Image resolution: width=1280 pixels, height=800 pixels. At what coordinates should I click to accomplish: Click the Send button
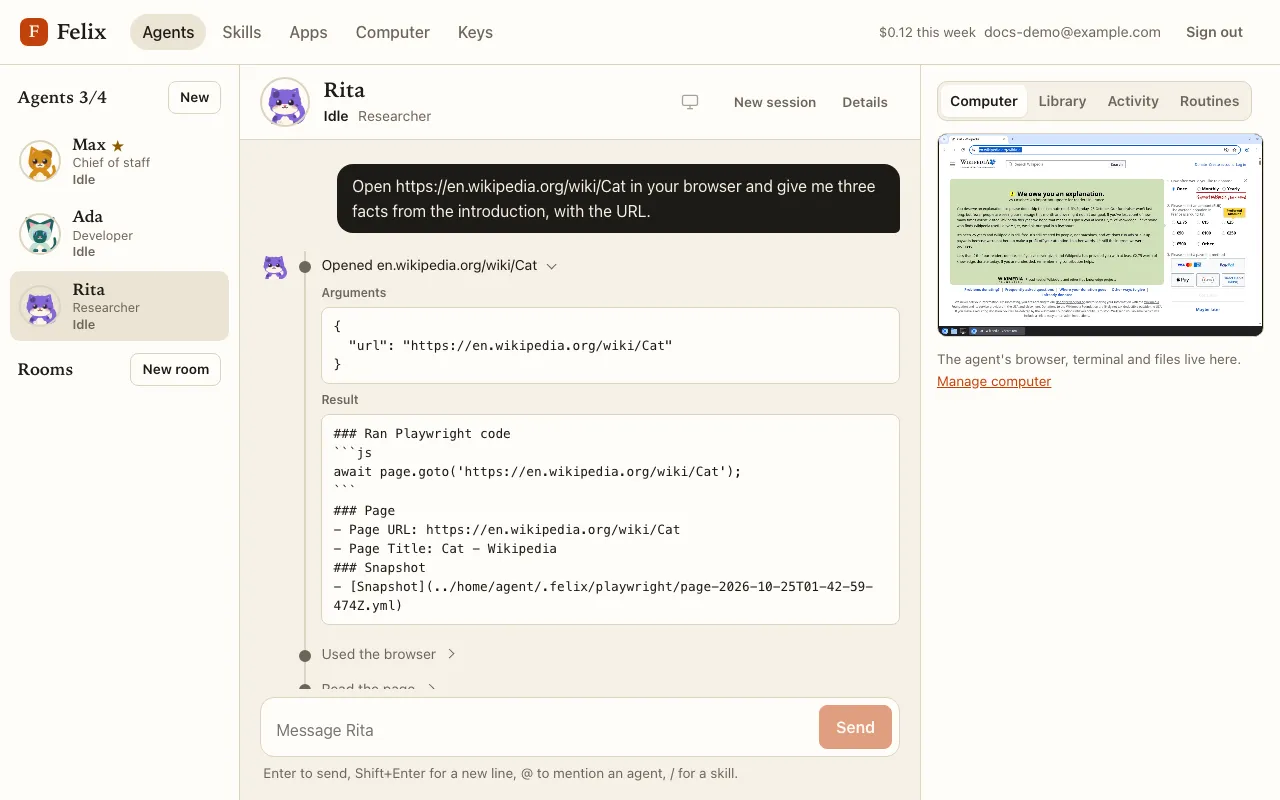click(855, 727)
